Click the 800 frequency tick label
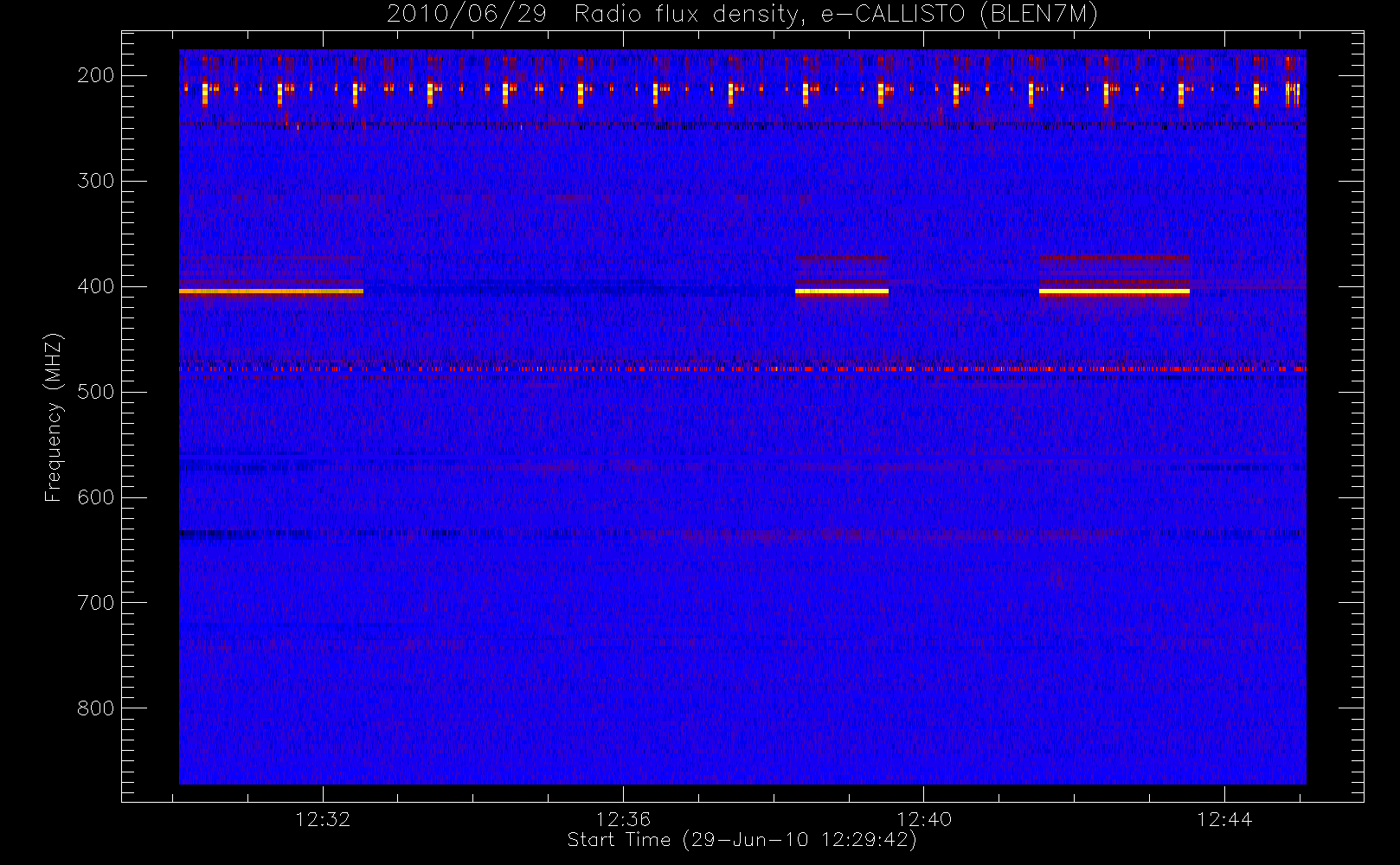Screen dimensions: 1400x865 coord(95,708)
